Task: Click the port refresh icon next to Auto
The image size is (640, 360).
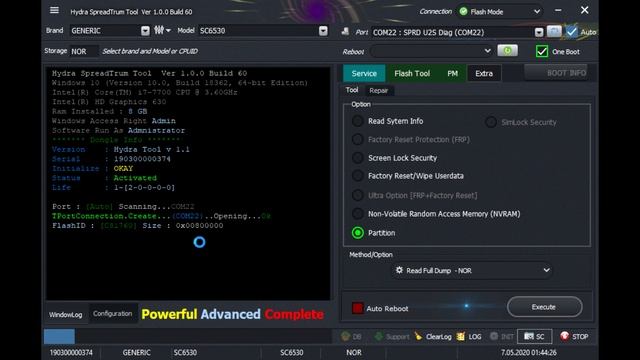Action: 554,31
